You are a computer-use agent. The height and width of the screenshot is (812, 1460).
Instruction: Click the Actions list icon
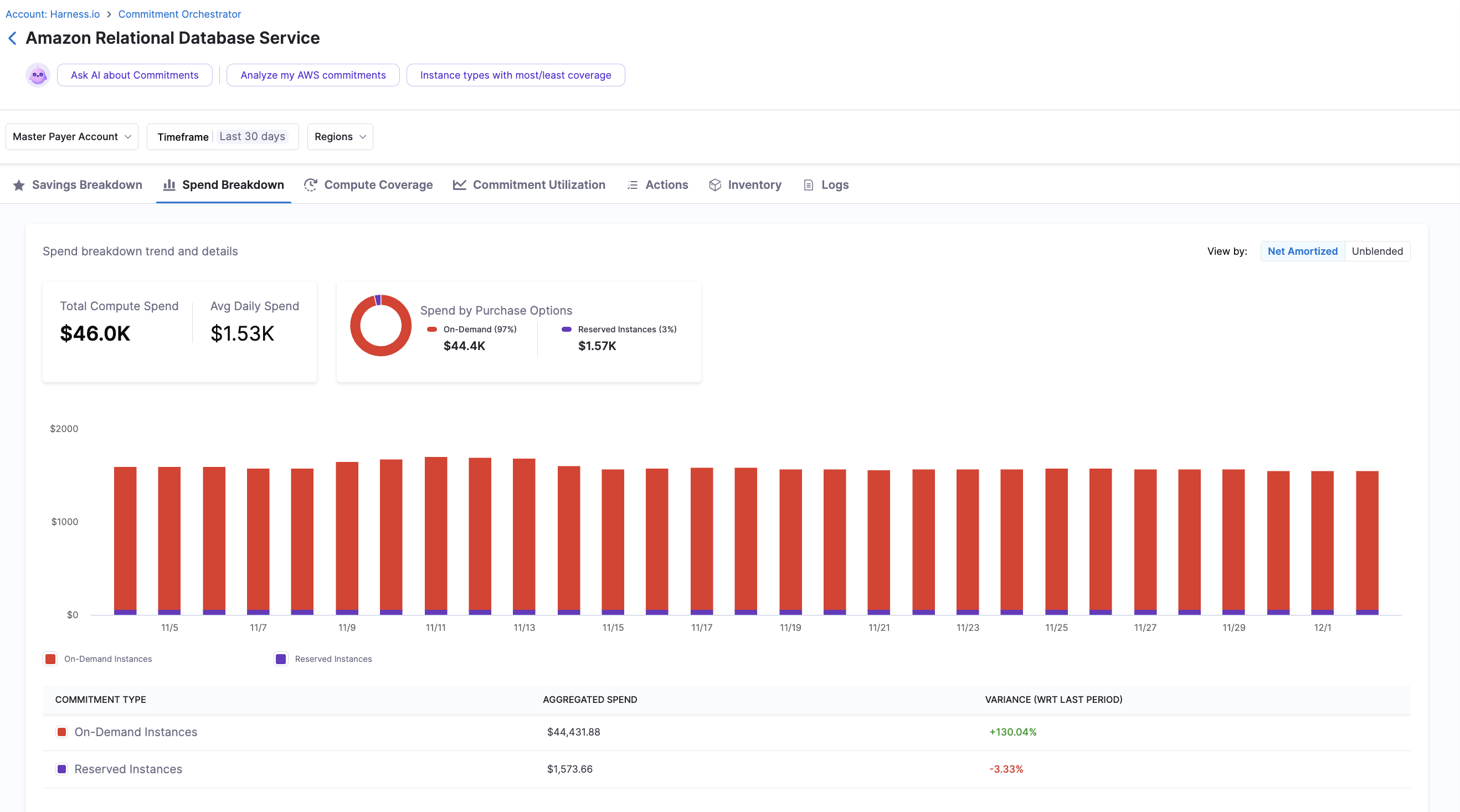point(633,185)
